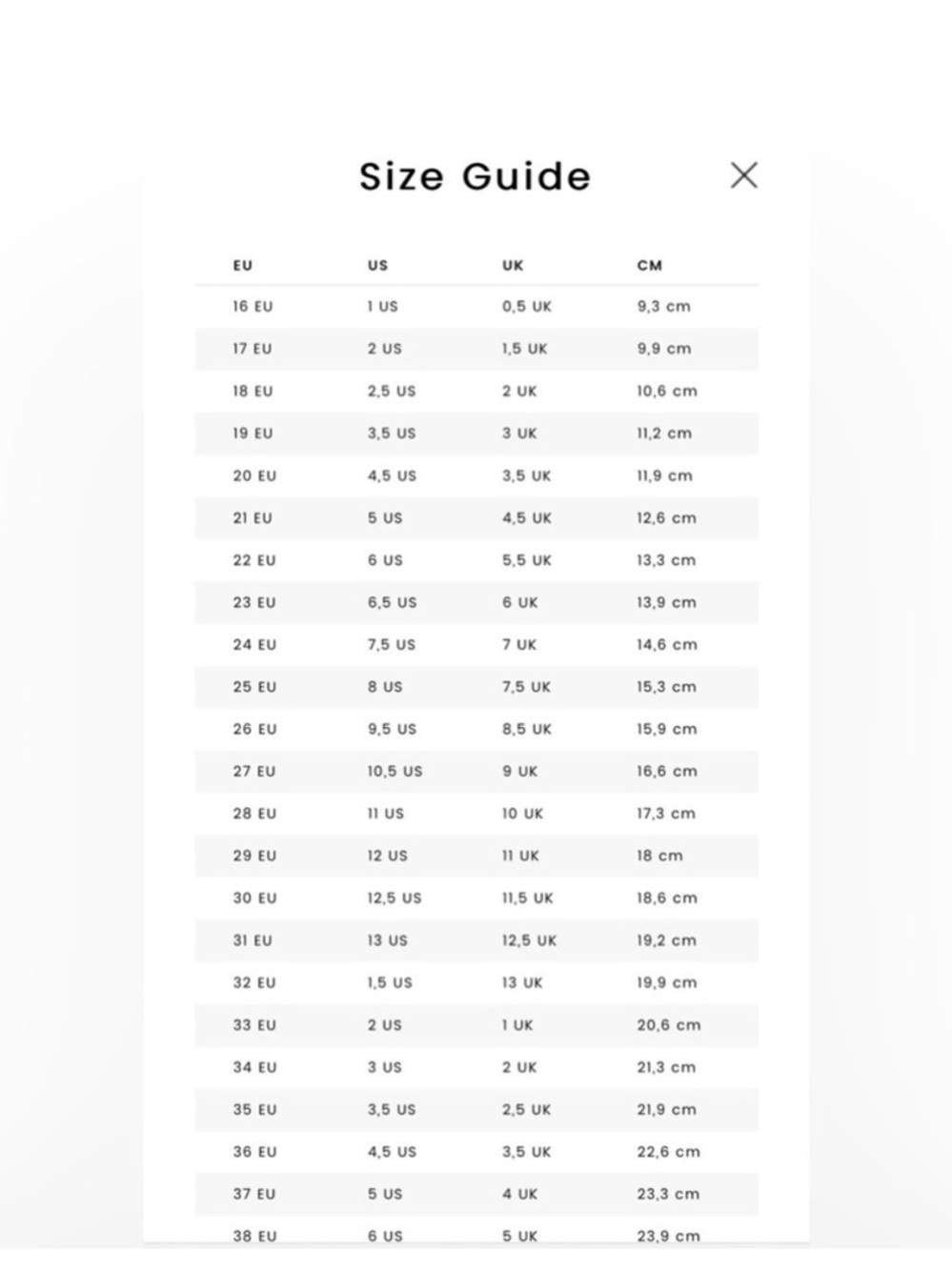Click the 21,9 cm value

pos(666,1110)
